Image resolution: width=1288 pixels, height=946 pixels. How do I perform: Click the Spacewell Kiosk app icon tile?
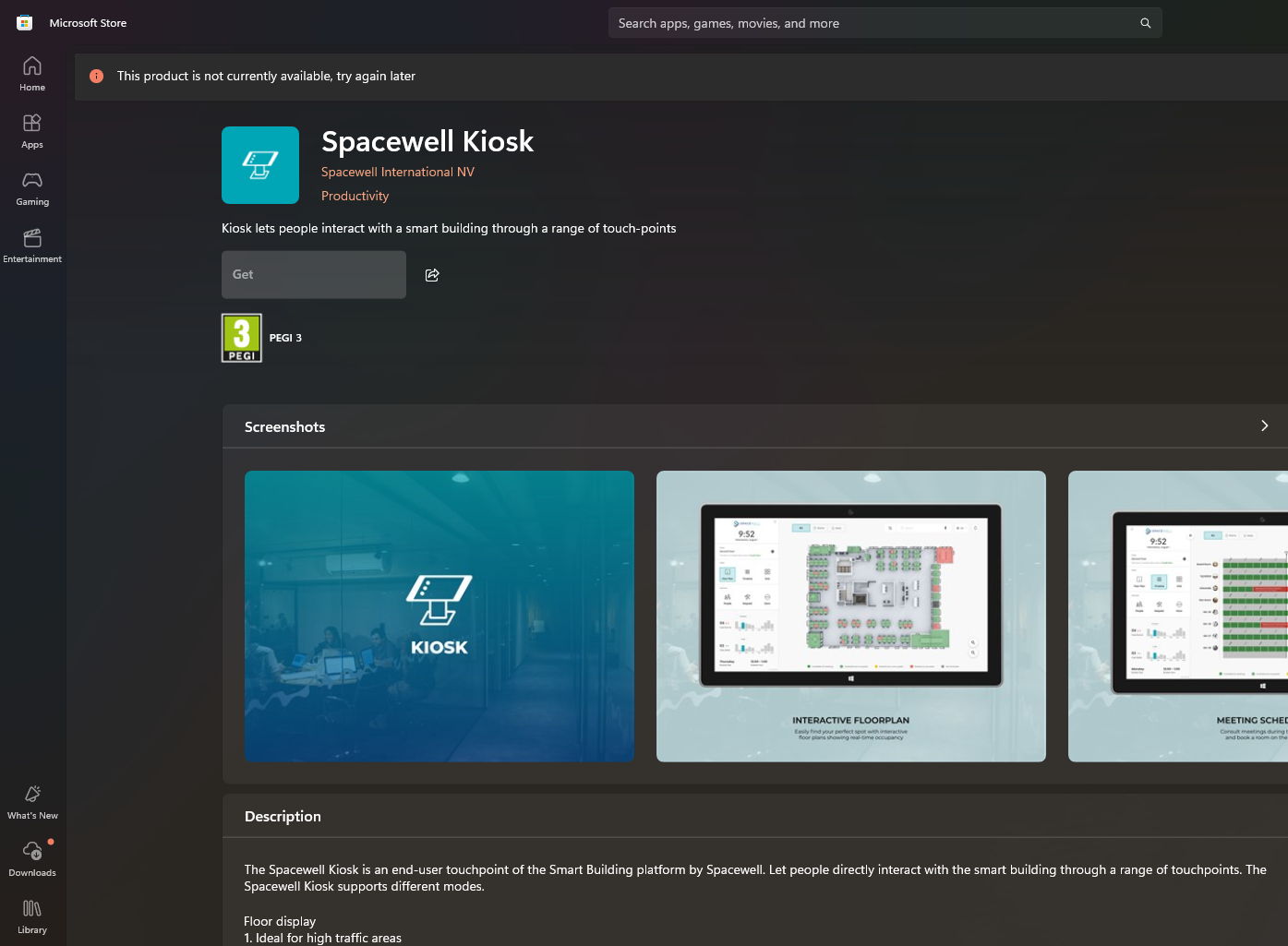[260, 165]
